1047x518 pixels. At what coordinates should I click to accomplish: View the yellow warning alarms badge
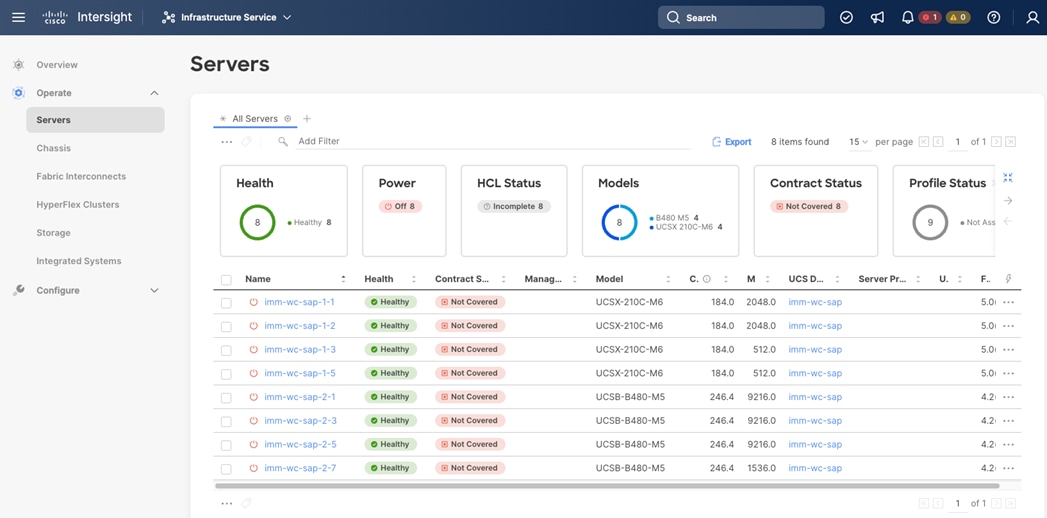958,17
